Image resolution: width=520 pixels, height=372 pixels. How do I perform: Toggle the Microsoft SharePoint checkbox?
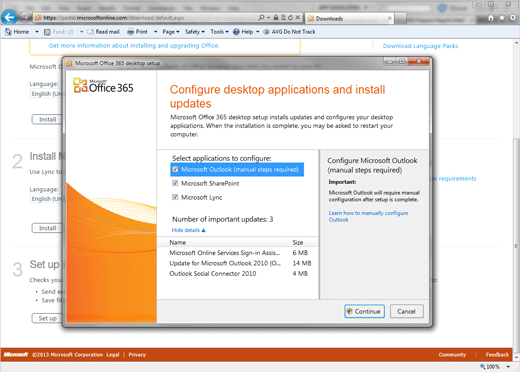tap(175, 183)
